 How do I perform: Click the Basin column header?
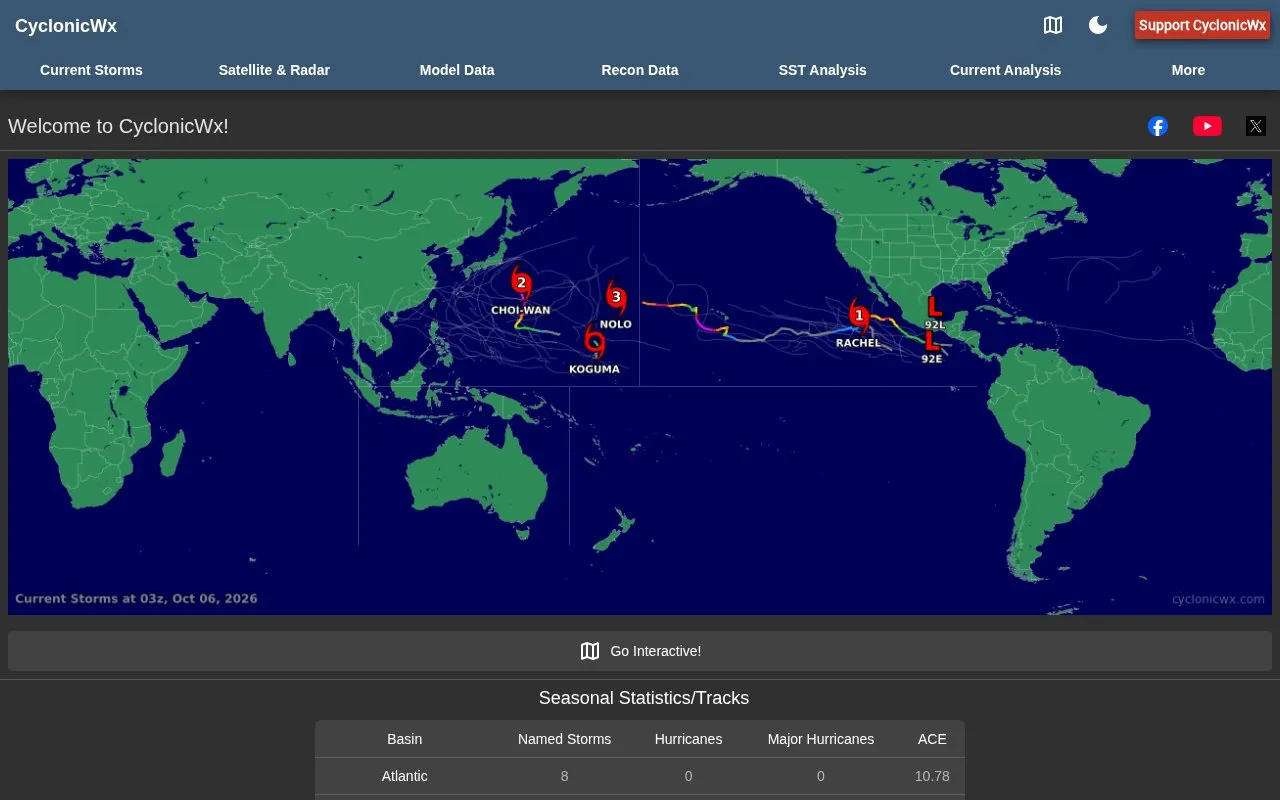[x=405, y=739]
